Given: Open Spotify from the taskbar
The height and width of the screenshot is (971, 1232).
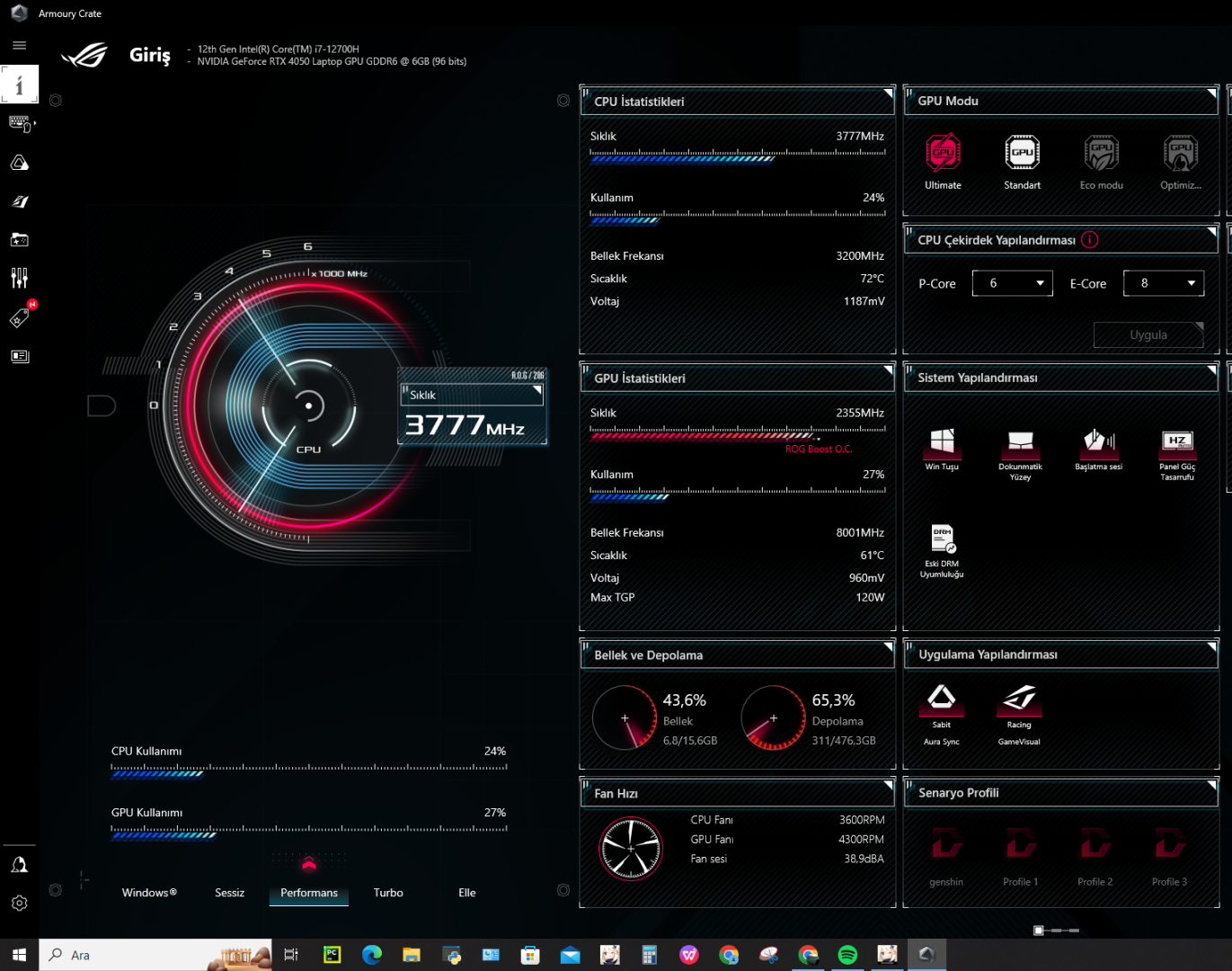Looking at the screenshot, I should 846,955.
